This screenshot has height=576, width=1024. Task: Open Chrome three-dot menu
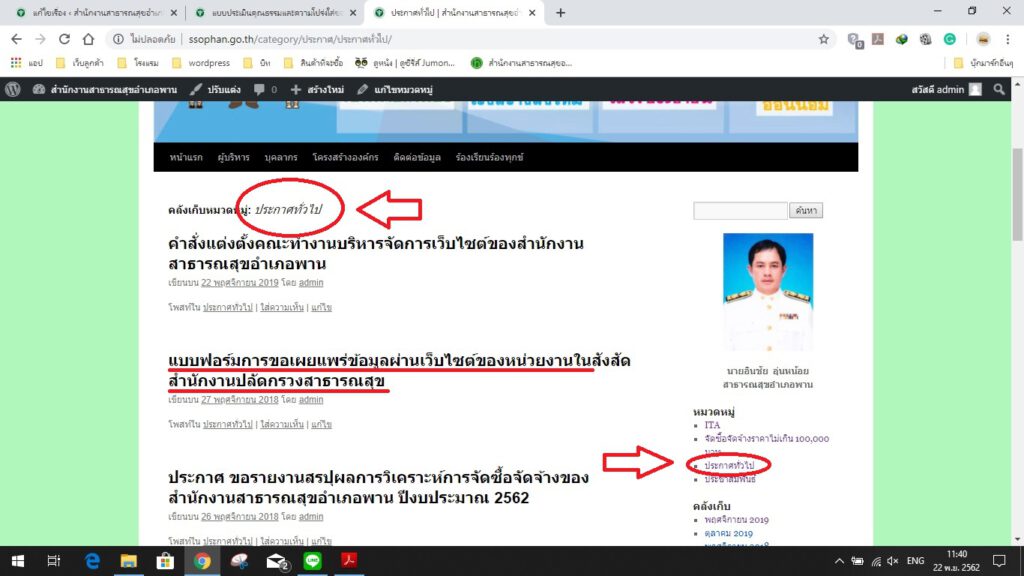[x=1008, y=39]
